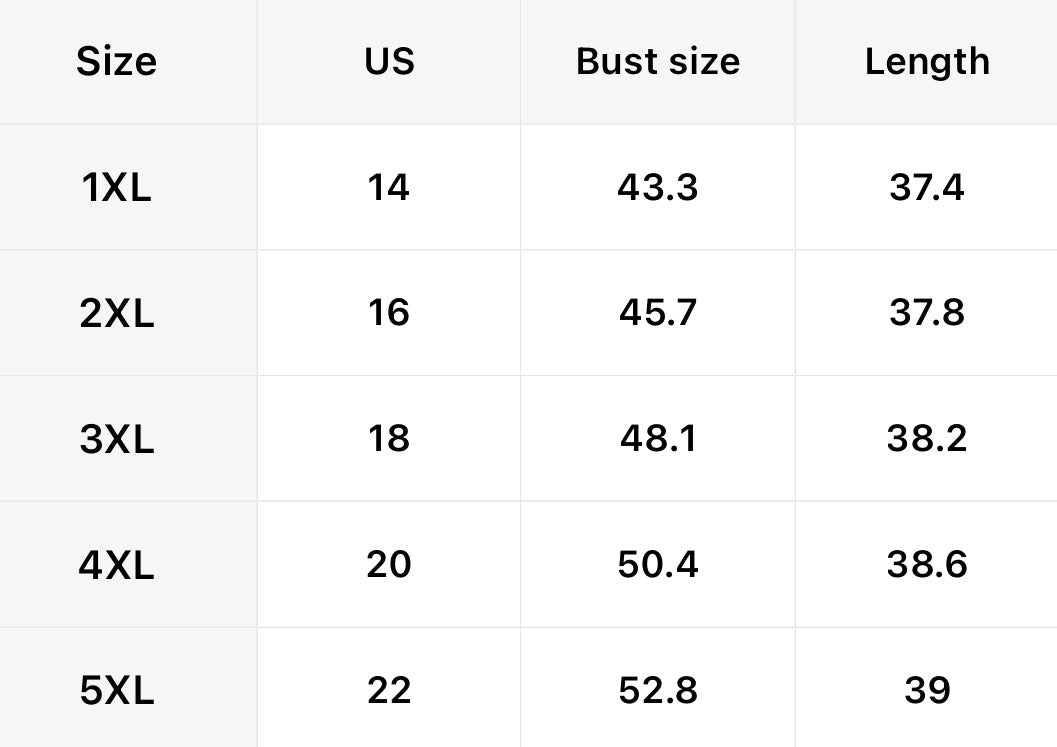The width and height of the screenshot is (1057, 747).
Task: Select the Length column header
Action: (927, 62)
